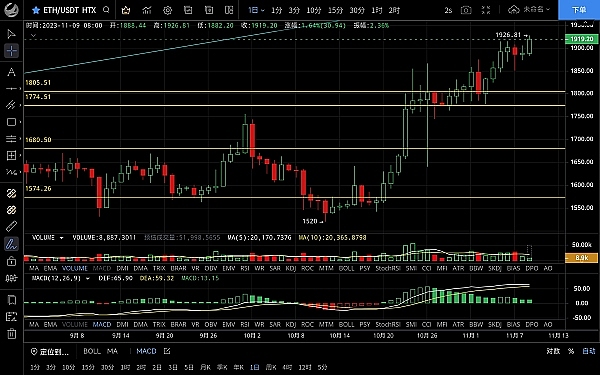Select the horizontal line drawing tool
The height and width of the screenshot is (375, 600).
[11, 88]
